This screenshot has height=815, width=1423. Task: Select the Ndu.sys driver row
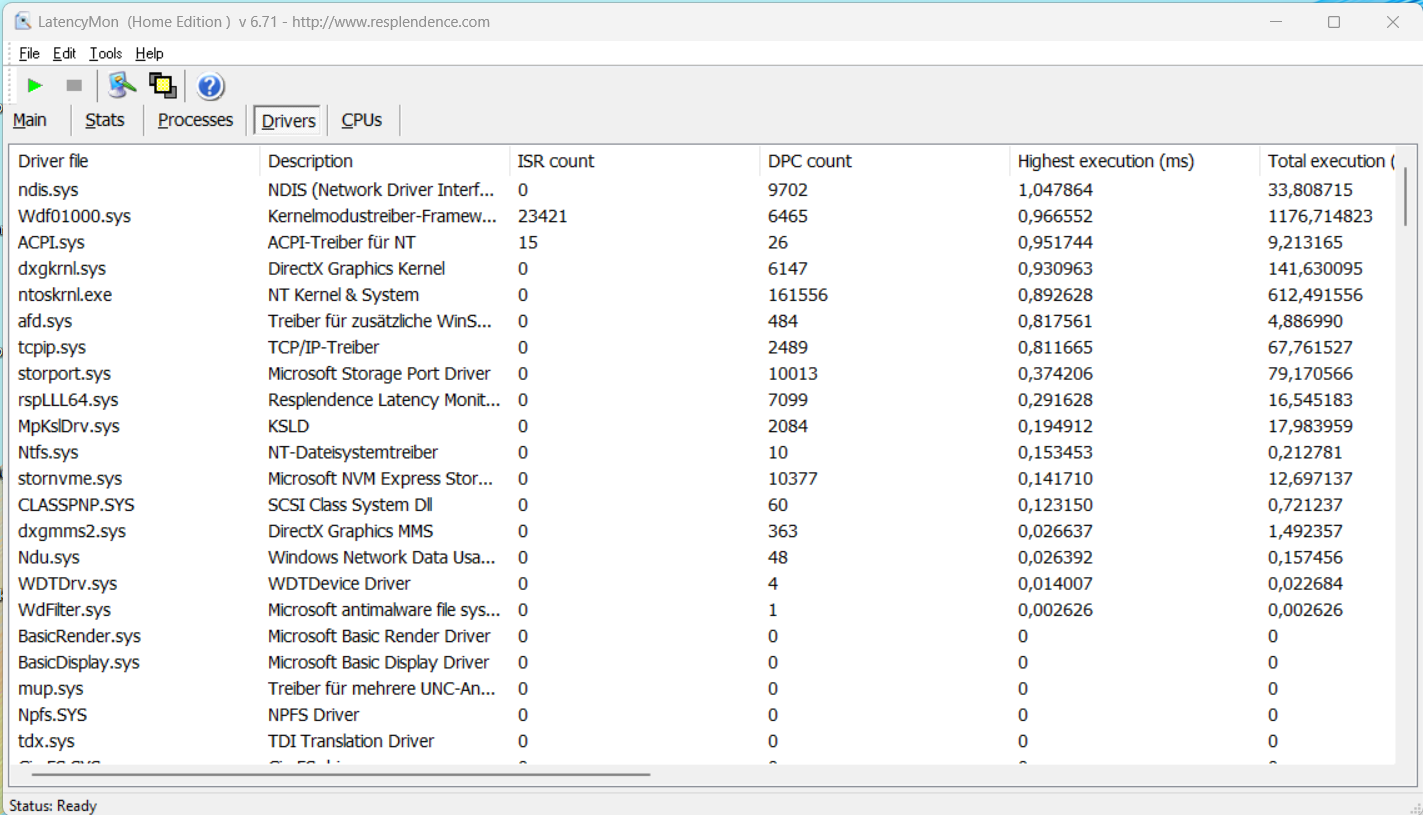click(x=702, y=558)
